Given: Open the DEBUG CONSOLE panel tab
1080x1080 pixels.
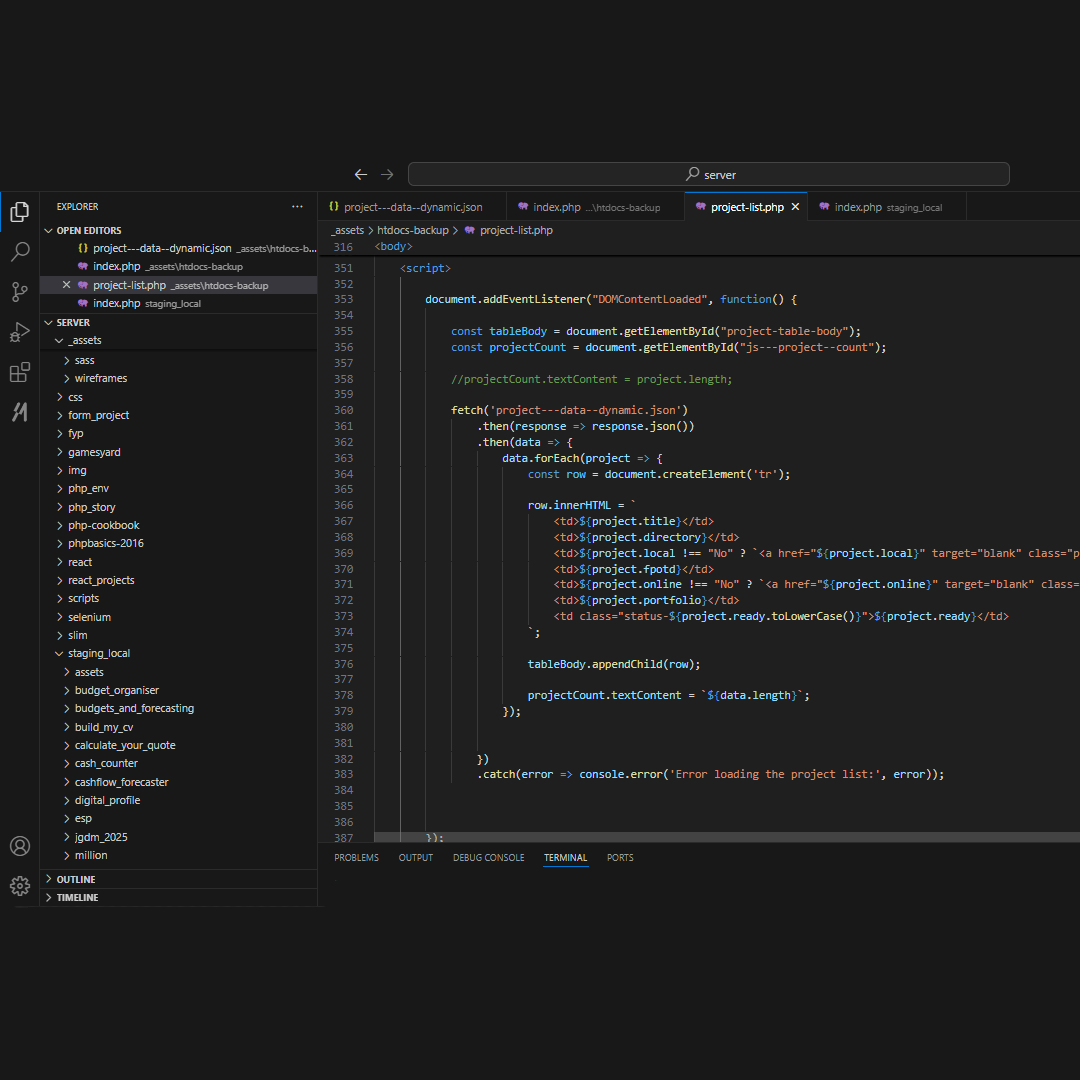Looking at the screenshot, I should [x=488, y=858].
